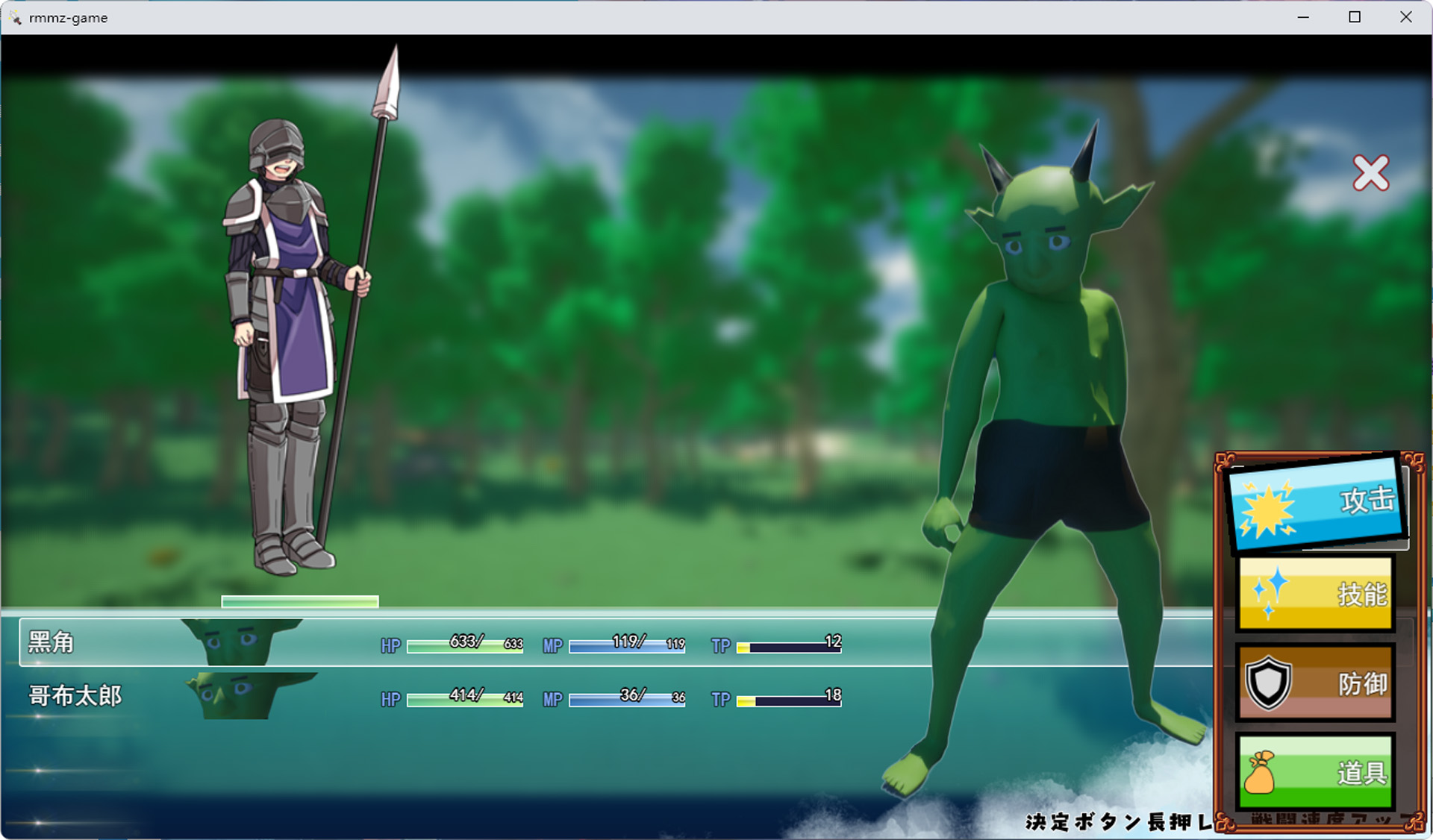Click the orange item bag icon
The height and width of the screenshot is (840, 1433).
[x=1260, y=772]
